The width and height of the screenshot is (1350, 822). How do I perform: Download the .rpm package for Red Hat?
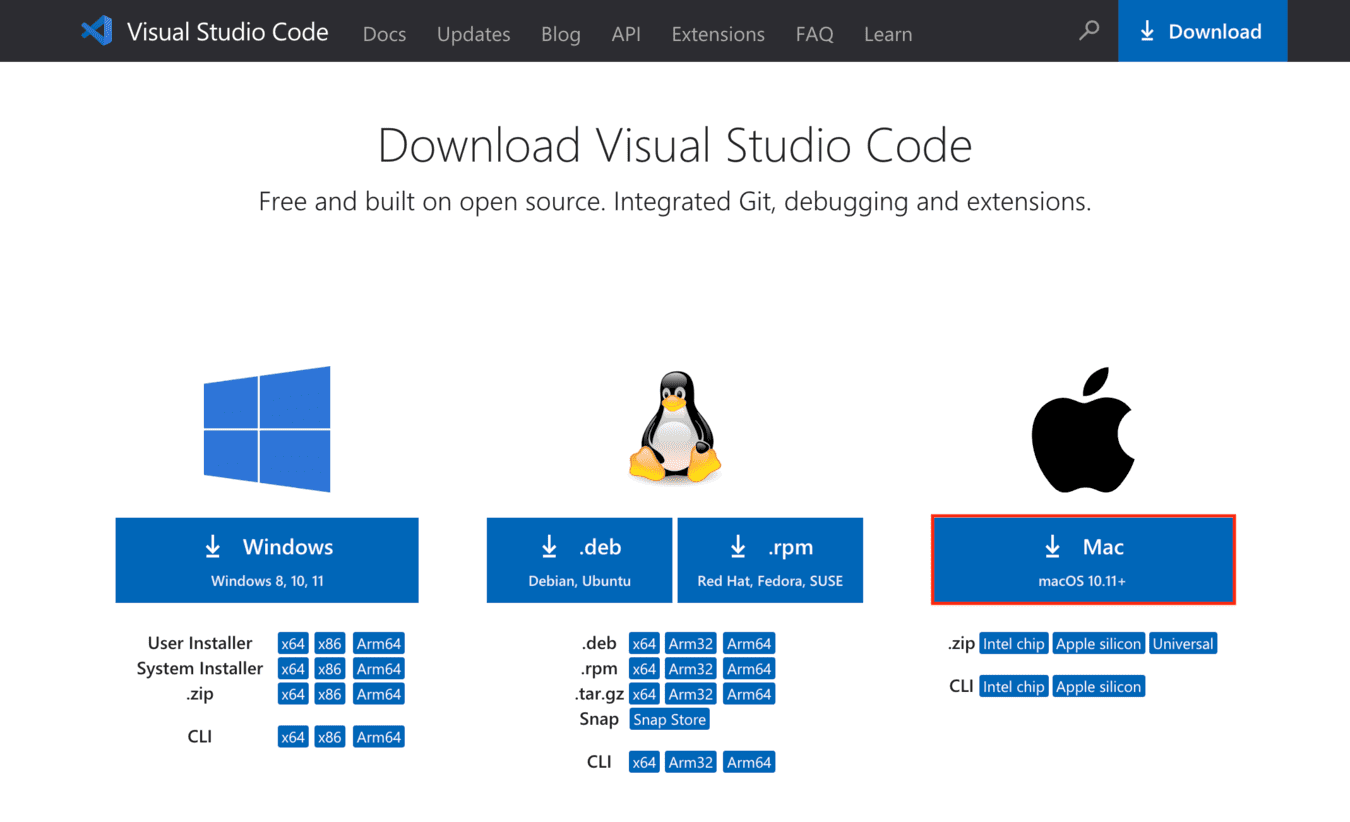coord(770,560)
